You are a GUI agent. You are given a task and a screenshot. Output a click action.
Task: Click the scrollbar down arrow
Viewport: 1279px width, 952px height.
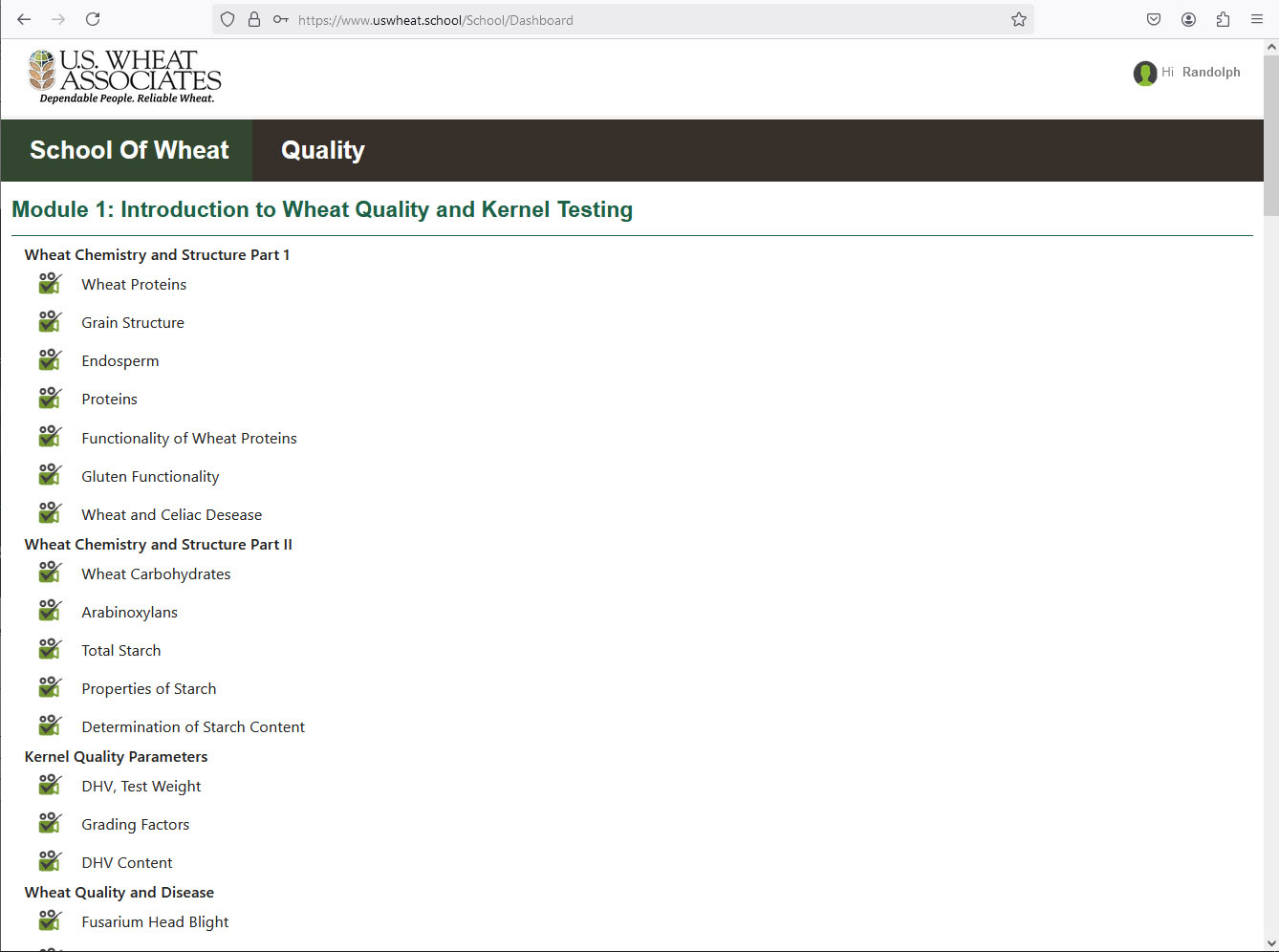[x=1270, y=943]
